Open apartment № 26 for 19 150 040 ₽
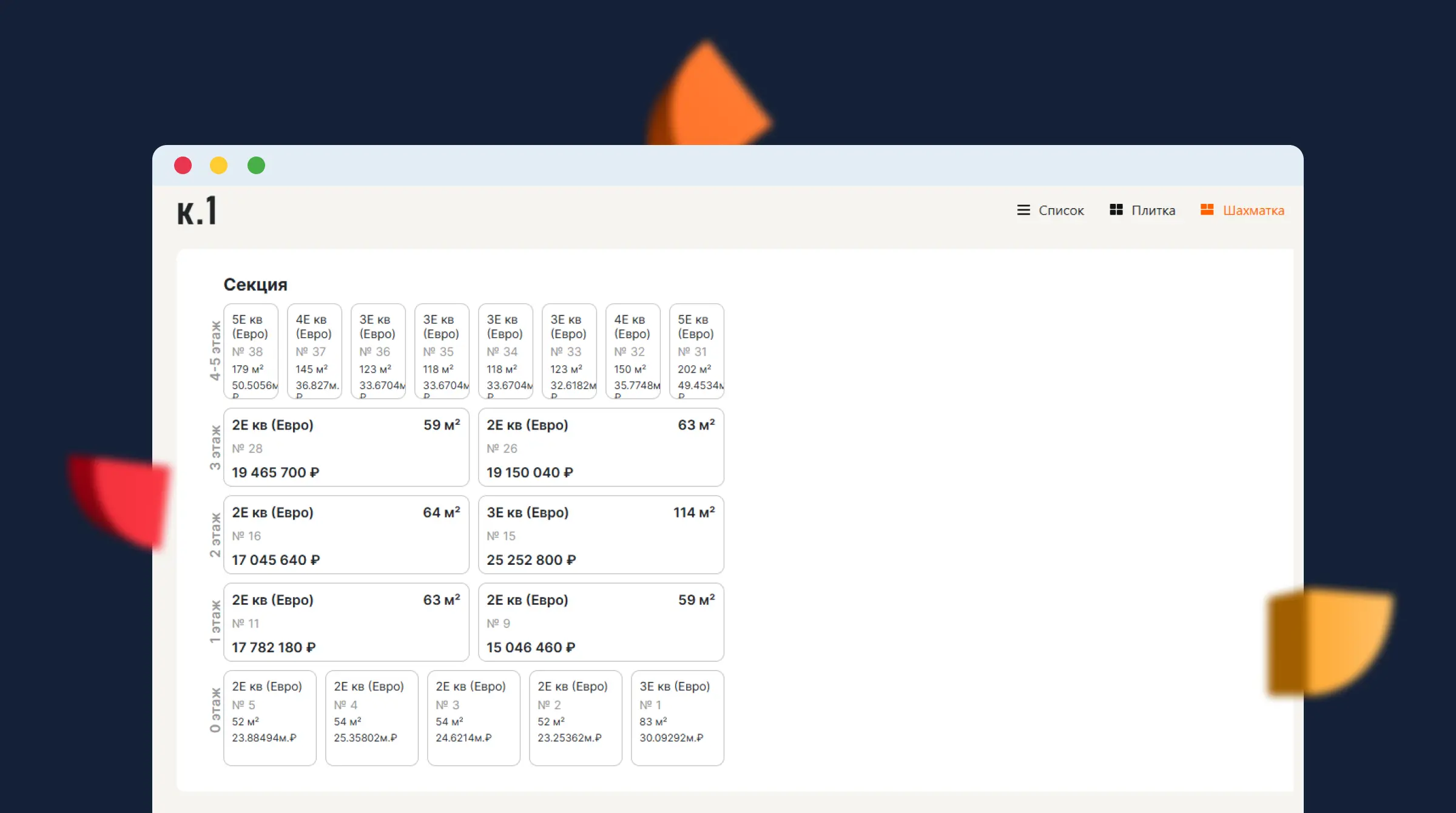This screenshot has height=813, width=1456. coord(601,448)
